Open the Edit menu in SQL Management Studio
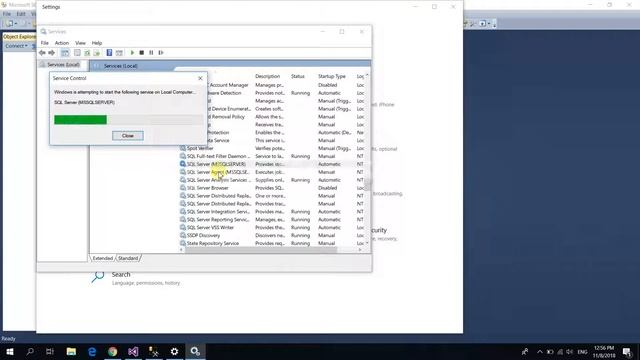This screenshot has height=360, width=640. coord(21,14)
